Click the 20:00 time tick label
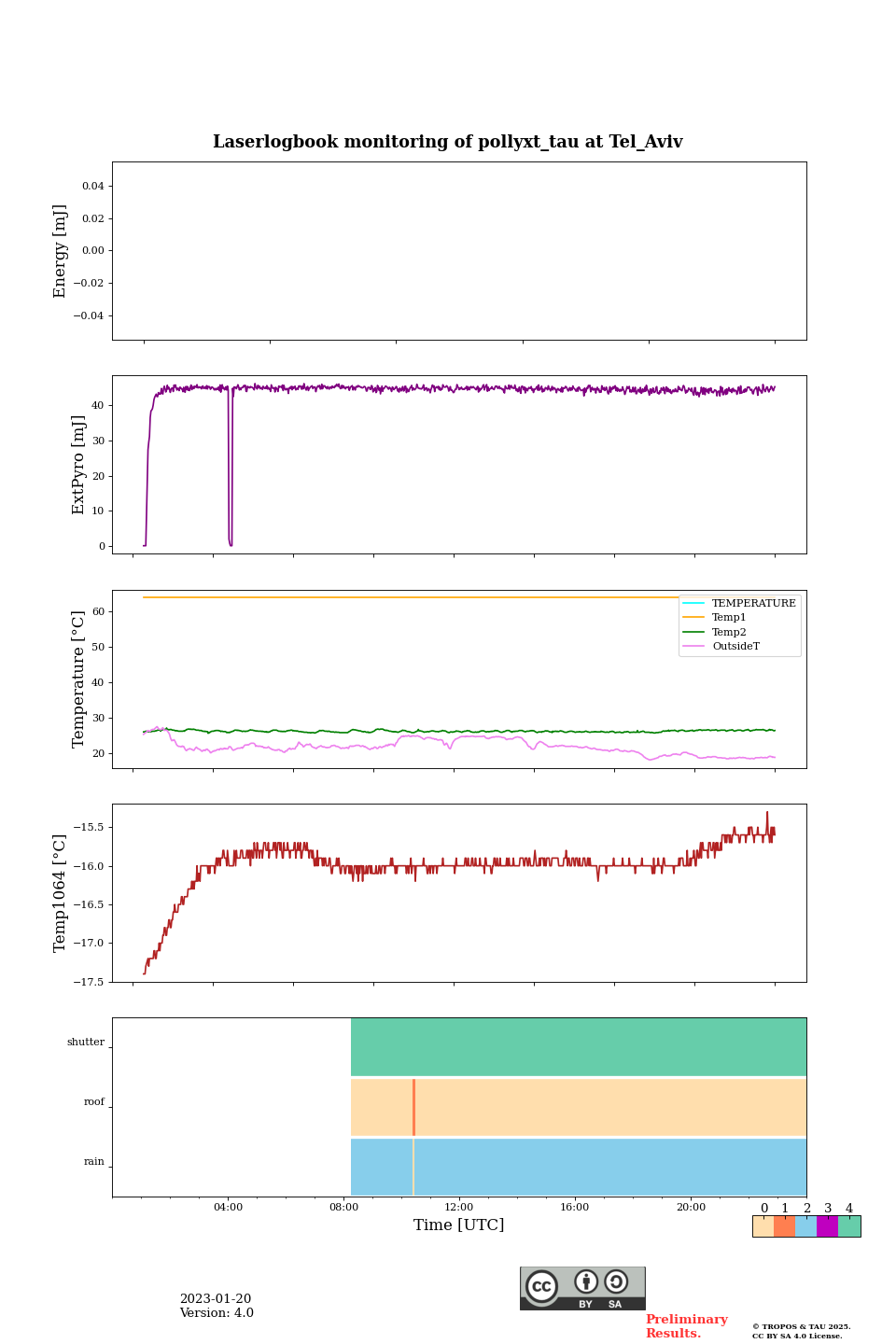This screenshot has height=1344, width=896. pyautogui.click(x=691, y=1207)
